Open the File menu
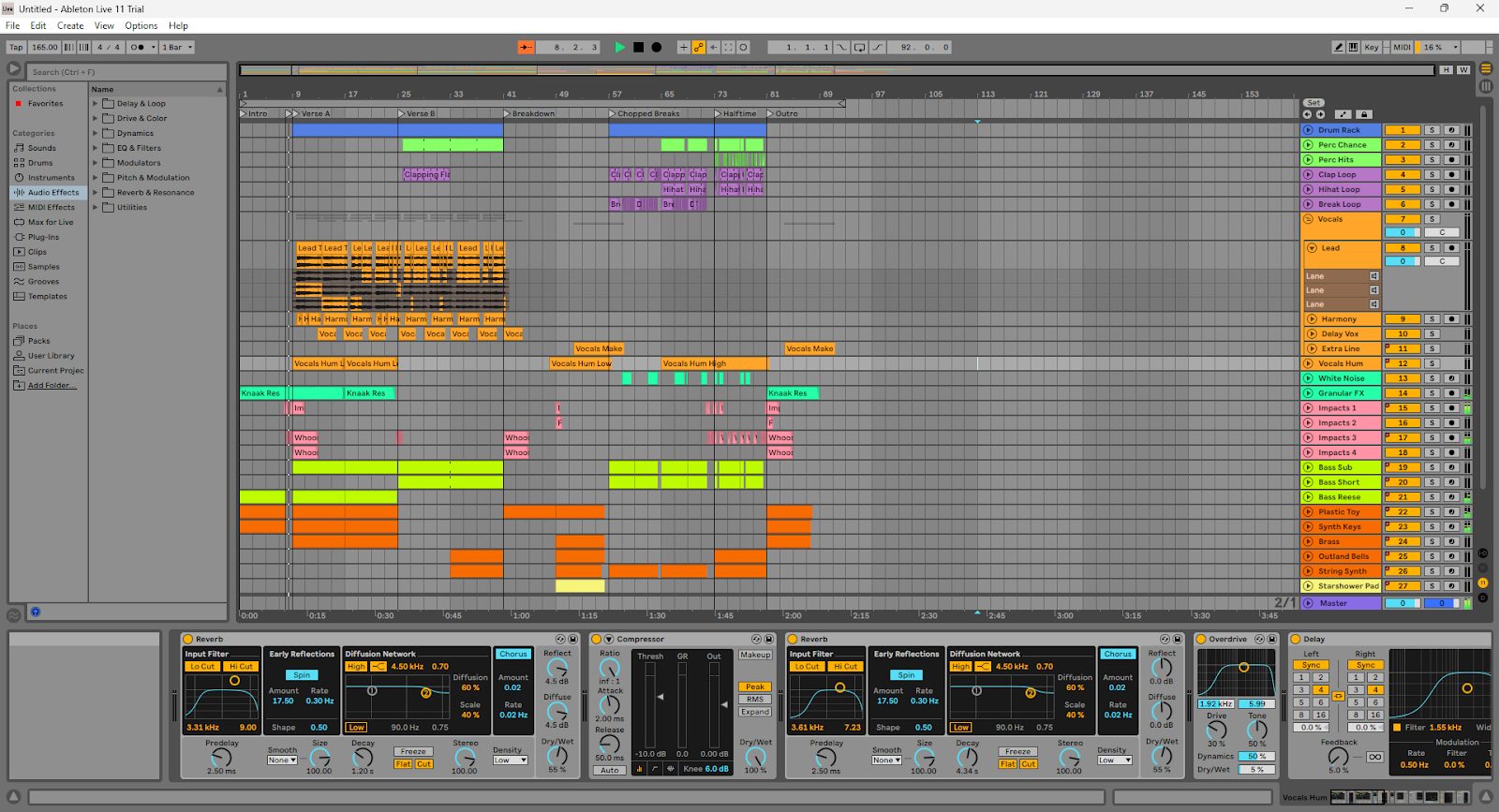 click(x=13, y=25)
